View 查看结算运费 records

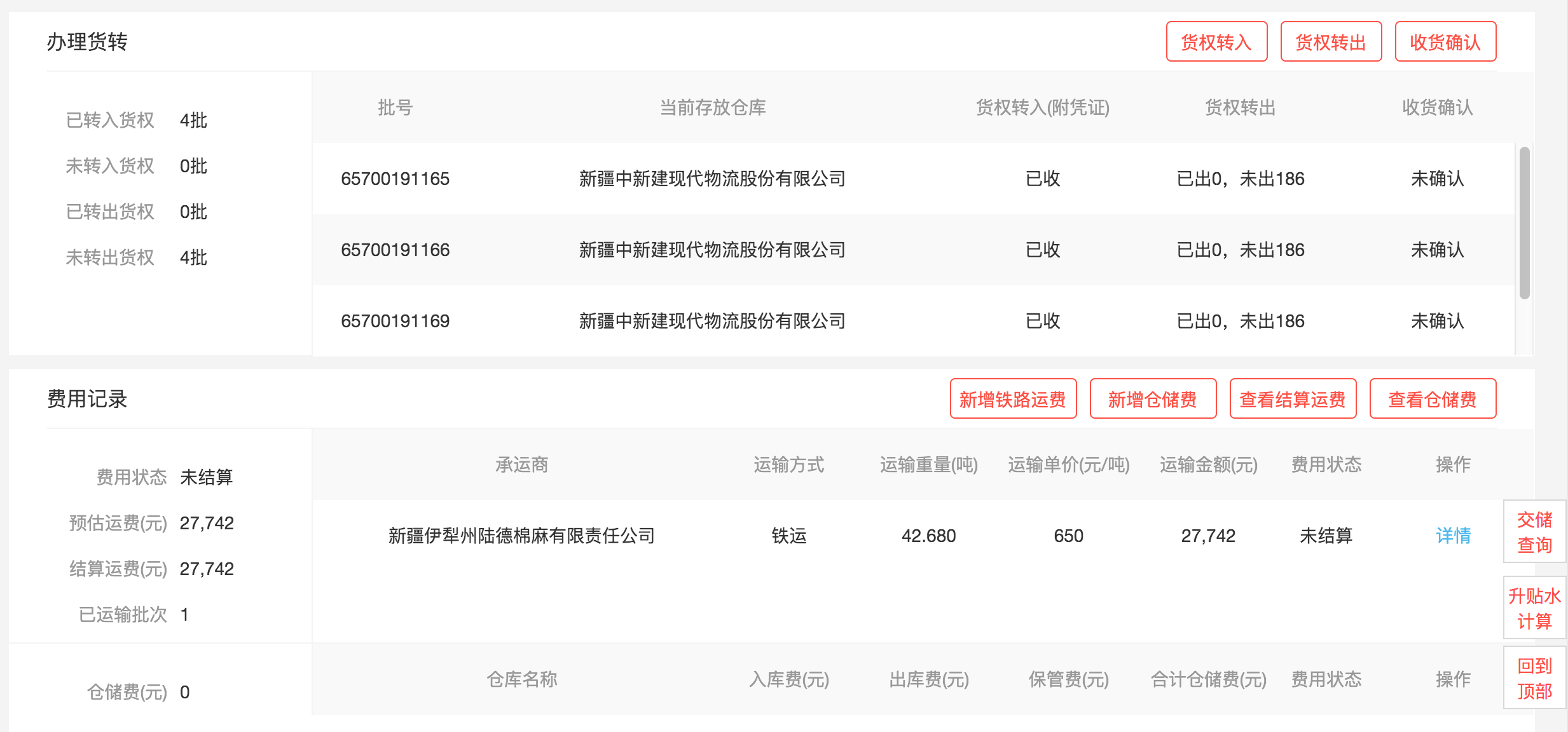[1293, 399]
